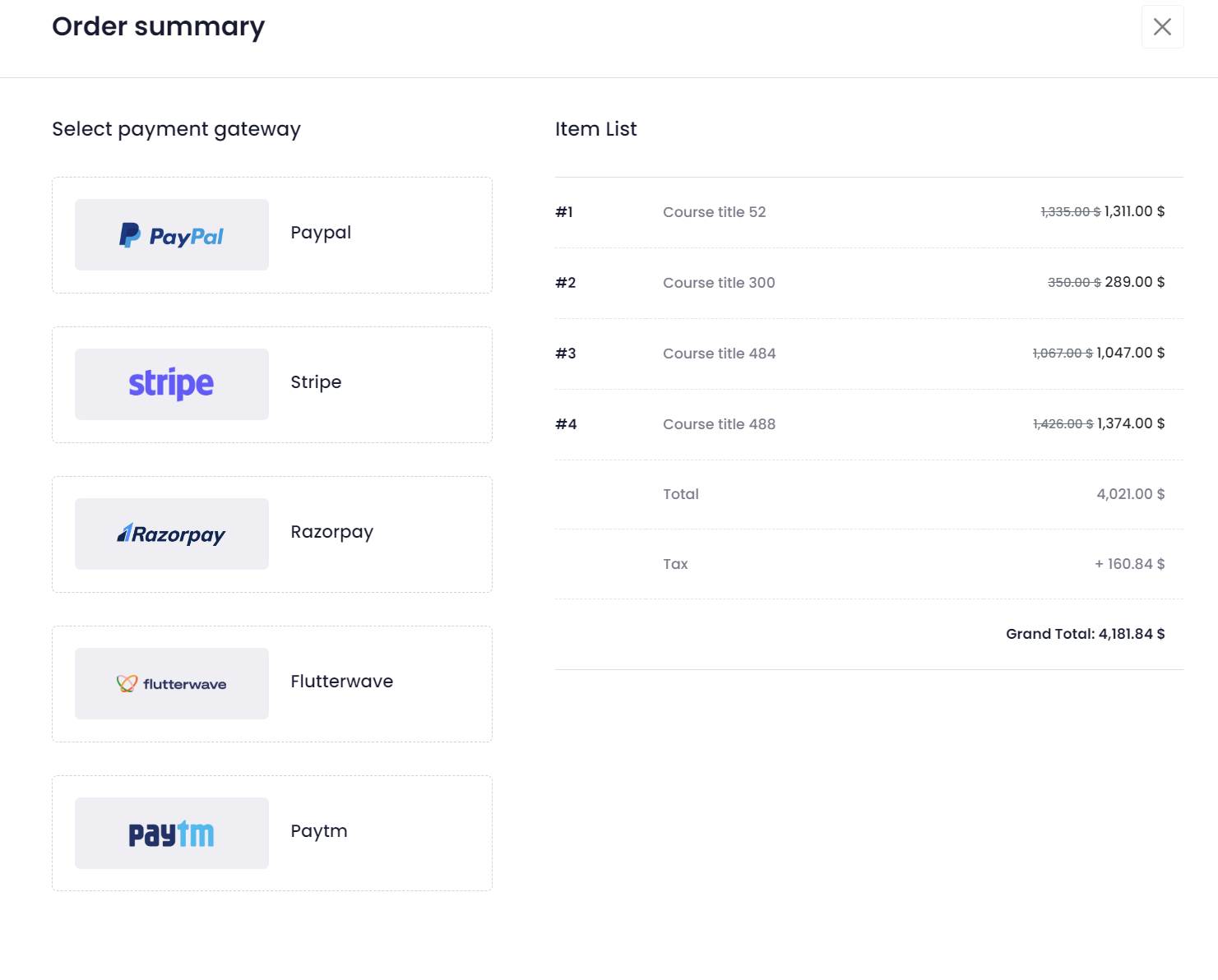
Task: Click the Paytm logo
Action: (171, 834)
